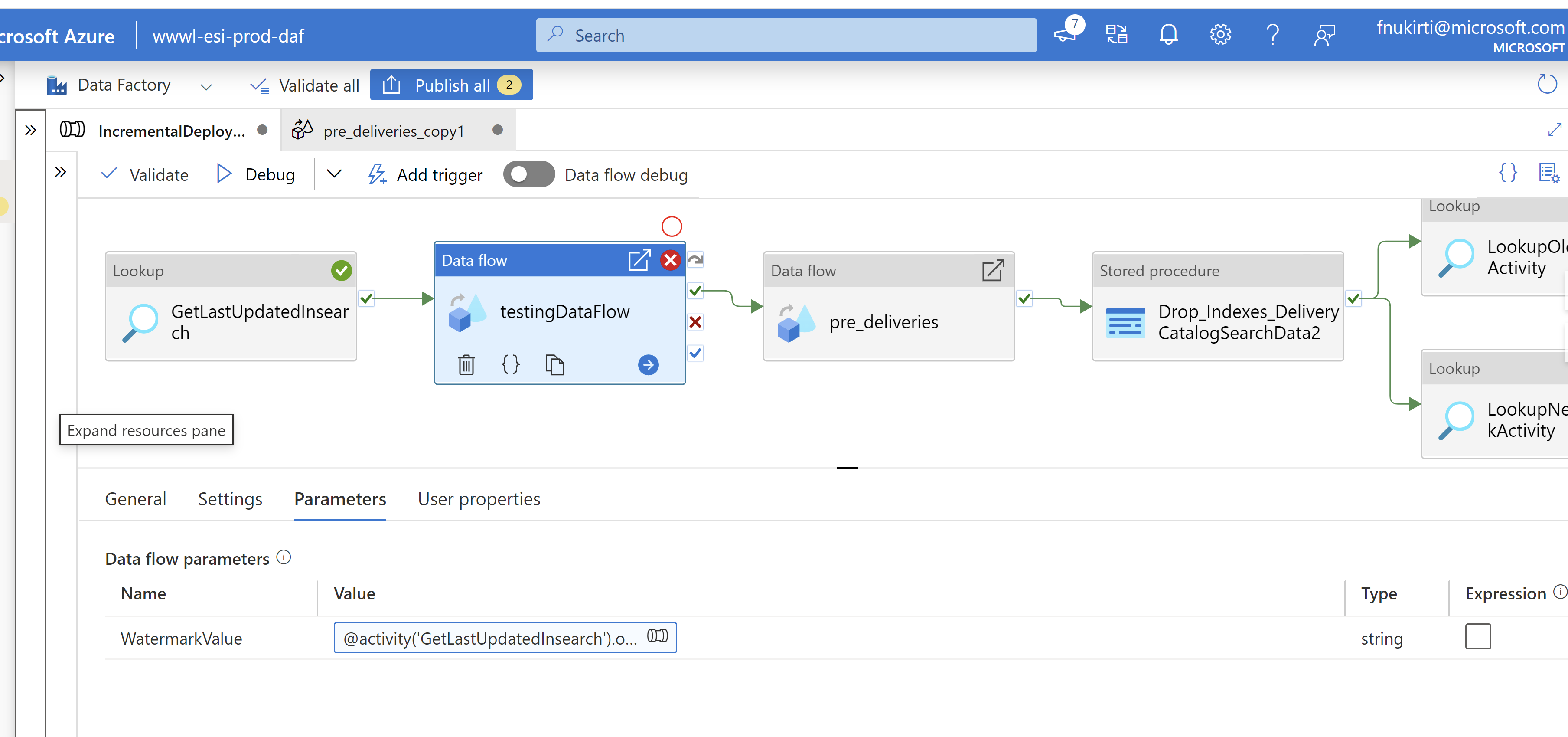Image resolution: width=1568 pixels, height=737 pixels.
Task: Enable Data flow debug
Action: [528, 174]
